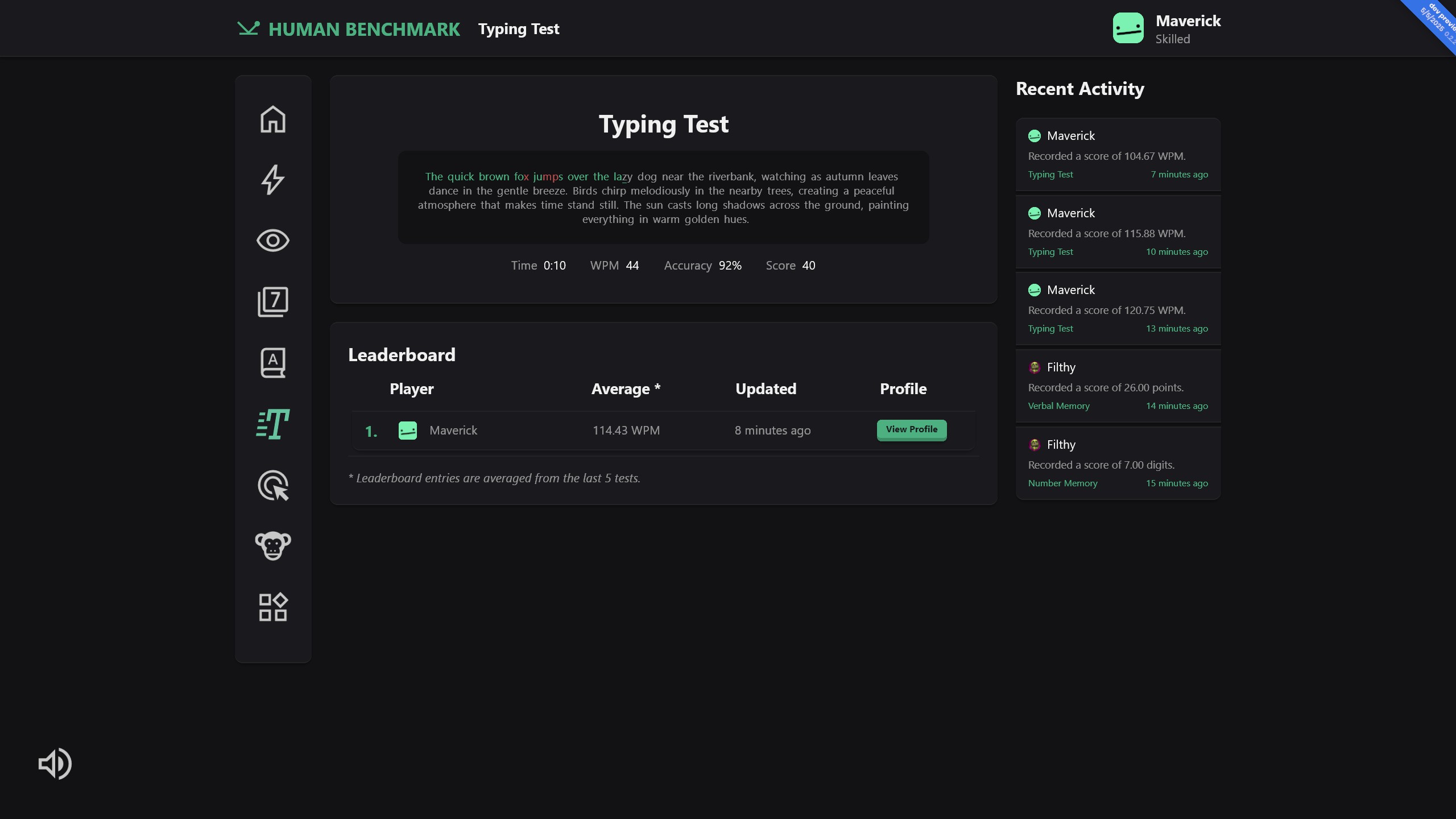Click the Recent Activity heading
1456x819 pixels.
click(x=1079, y=89)
